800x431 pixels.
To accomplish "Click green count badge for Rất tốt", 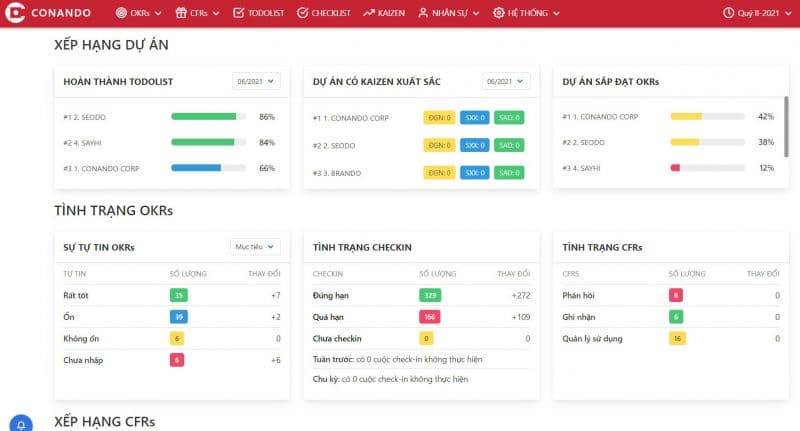I will coord(179,295).
